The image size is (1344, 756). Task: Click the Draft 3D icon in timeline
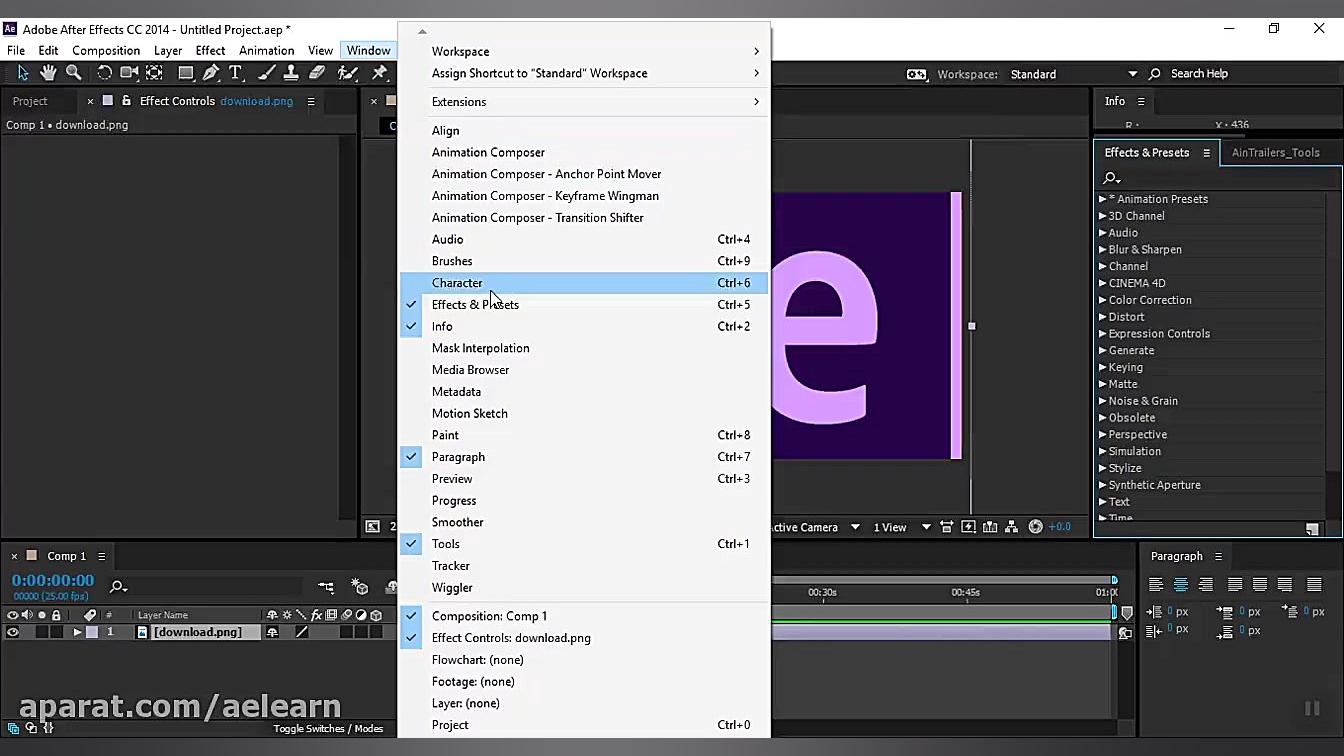tap(360, 587)
